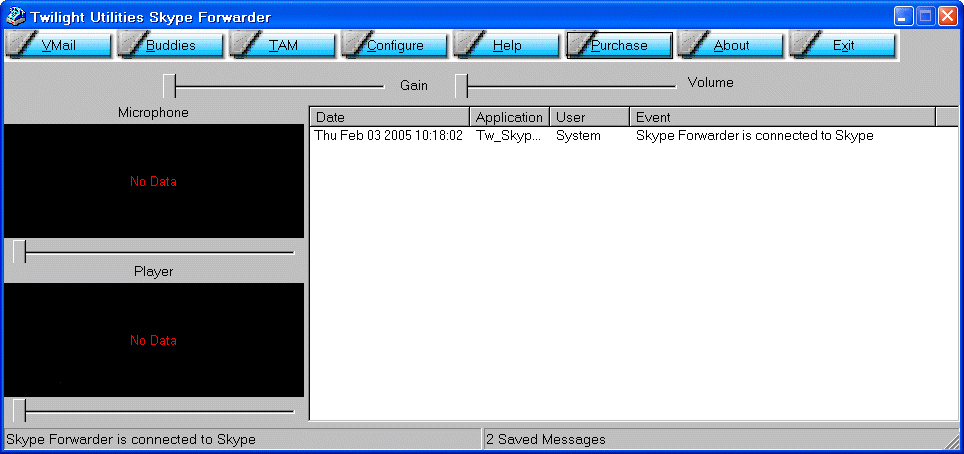
Task: Sort by the Event column header
Action: tap(783, 117)
